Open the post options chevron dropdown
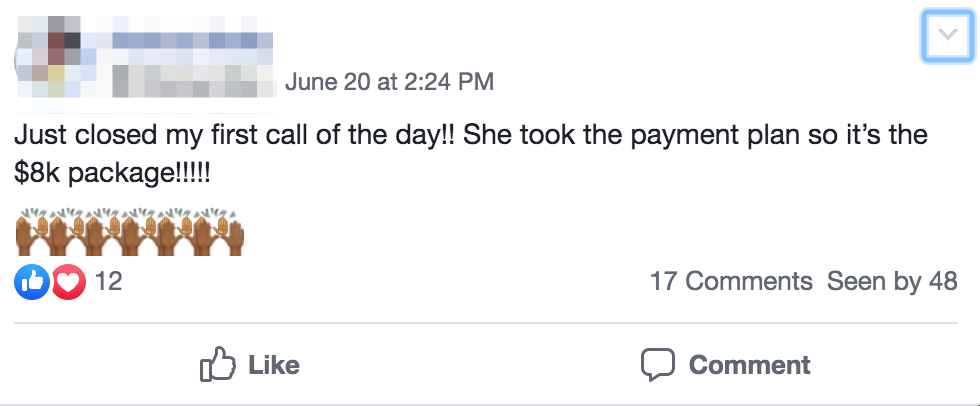The height and width of the screenshot is (406, 980). 944,39
